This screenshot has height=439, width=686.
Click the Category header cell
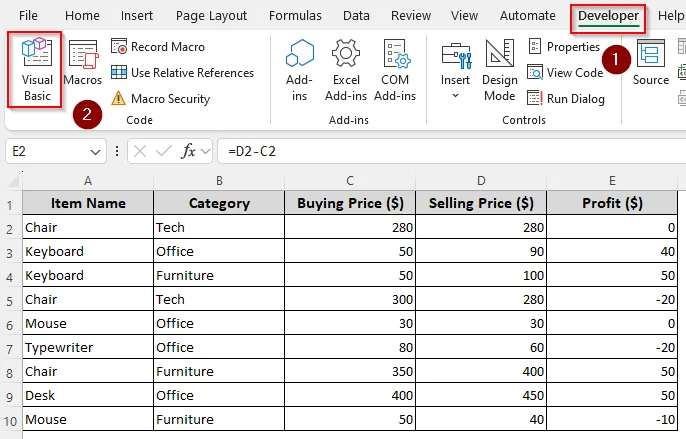219,203
